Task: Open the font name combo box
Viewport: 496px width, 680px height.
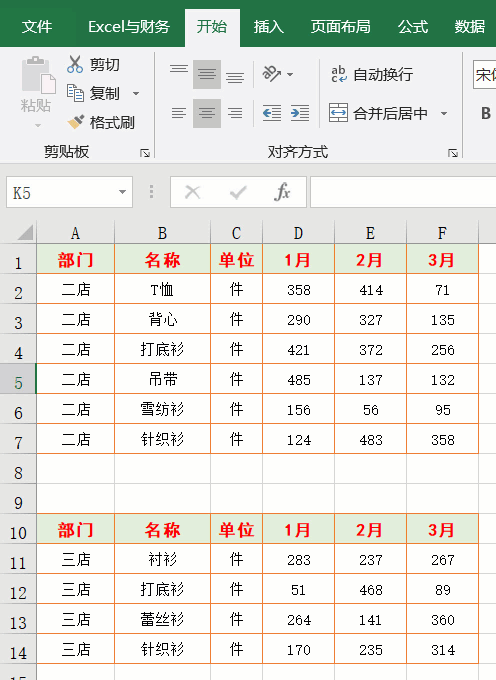Action: [x=485, y=75]
